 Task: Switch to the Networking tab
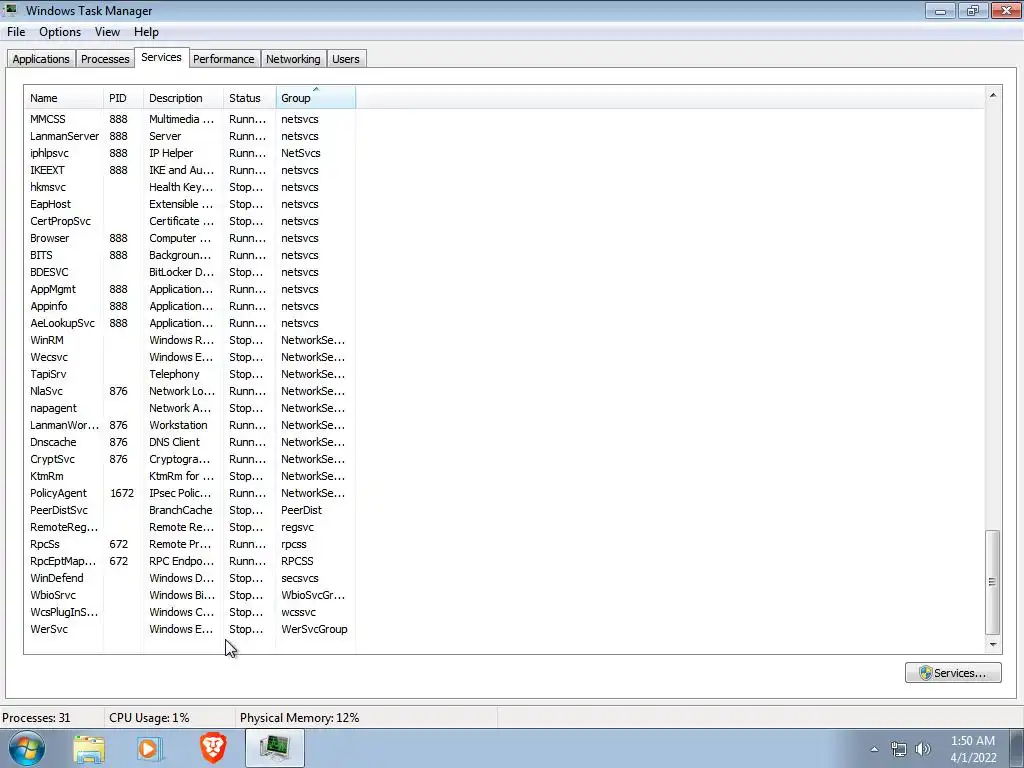pyautogui.click(x=293, y=59)
